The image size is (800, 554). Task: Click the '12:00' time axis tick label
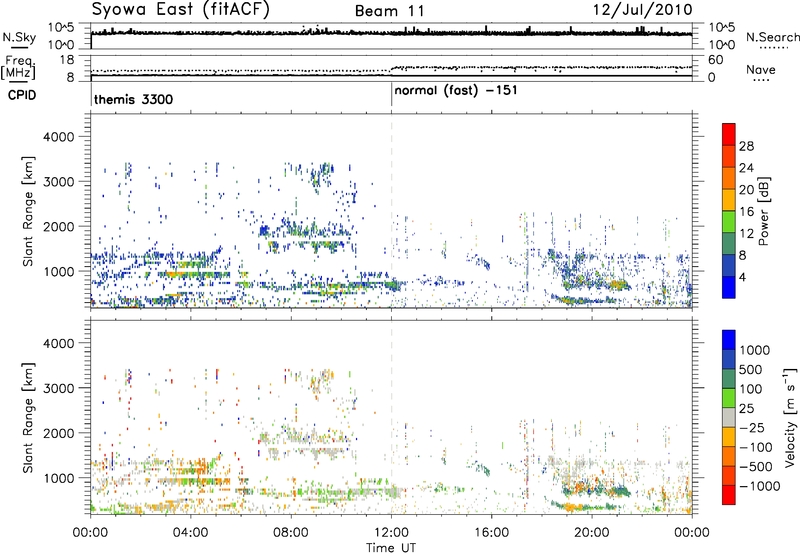(x=391, y=533)
